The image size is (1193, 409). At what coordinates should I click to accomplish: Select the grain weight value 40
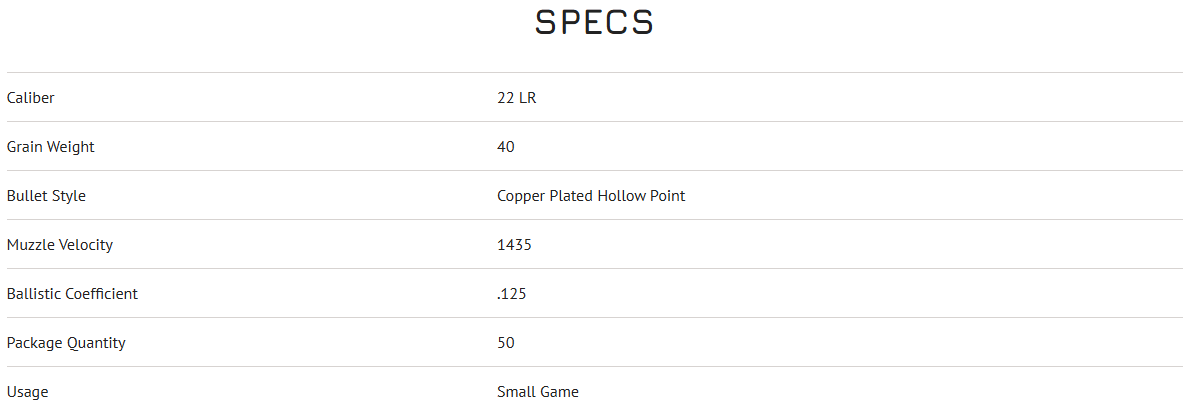coord(506,147)
